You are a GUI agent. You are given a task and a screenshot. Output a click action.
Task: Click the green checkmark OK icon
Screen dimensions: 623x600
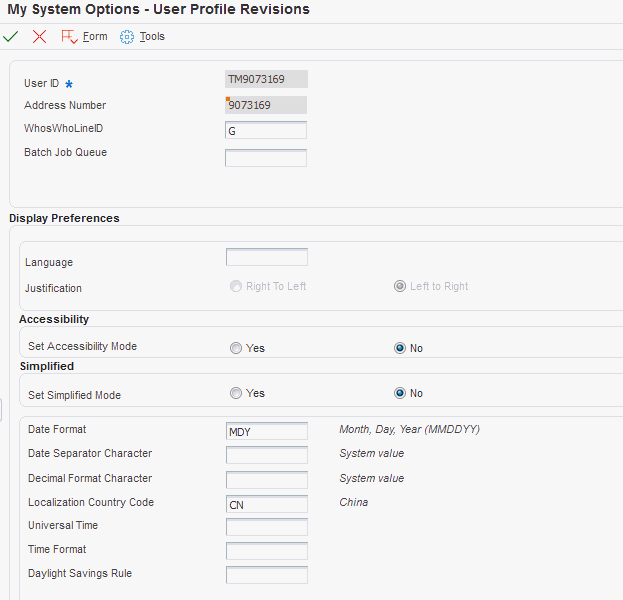[x=10, y=37]
